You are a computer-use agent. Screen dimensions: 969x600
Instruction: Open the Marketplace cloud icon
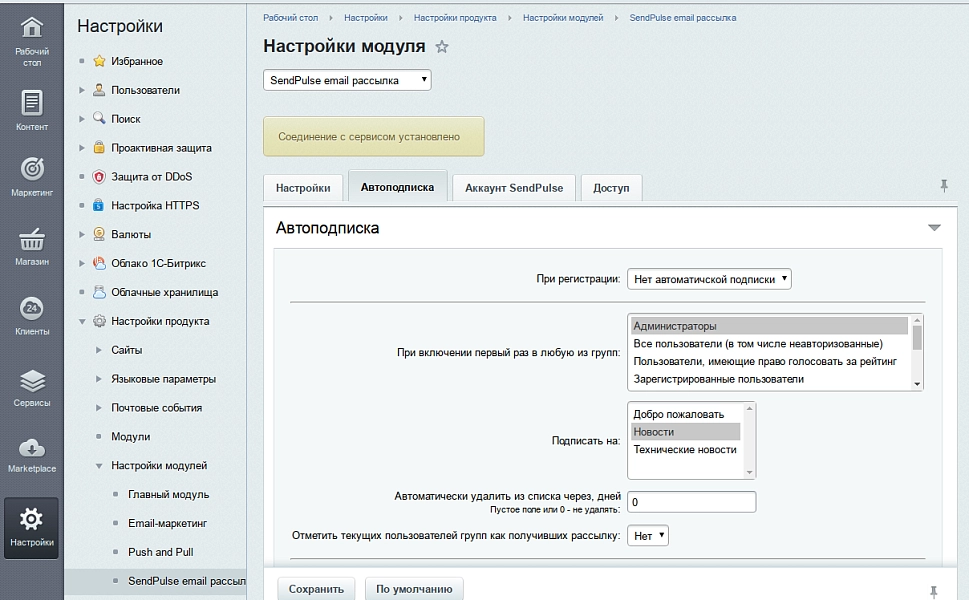click(x=32, y=448)
